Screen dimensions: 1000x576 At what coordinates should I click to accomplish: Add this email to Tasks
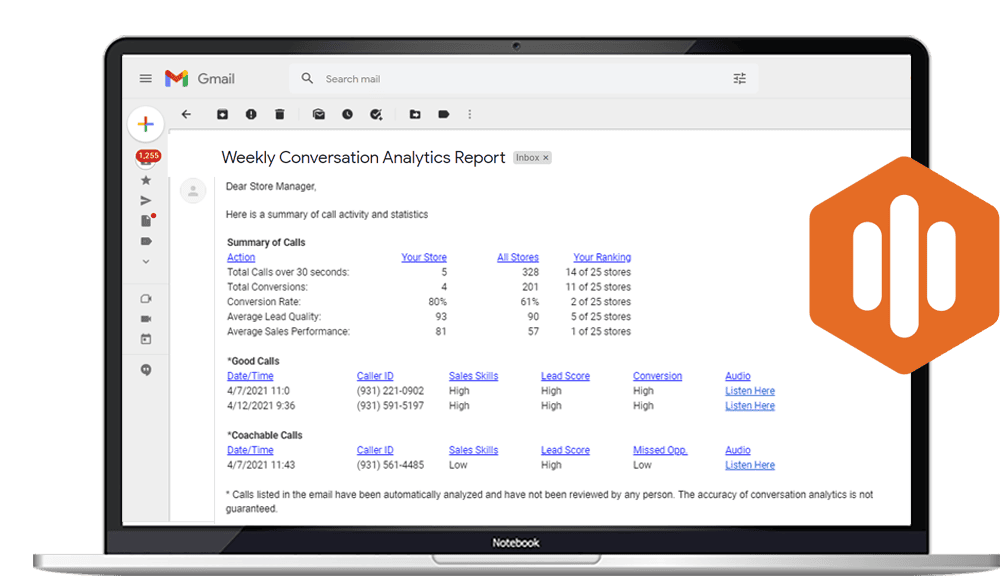tap(376, 114)
